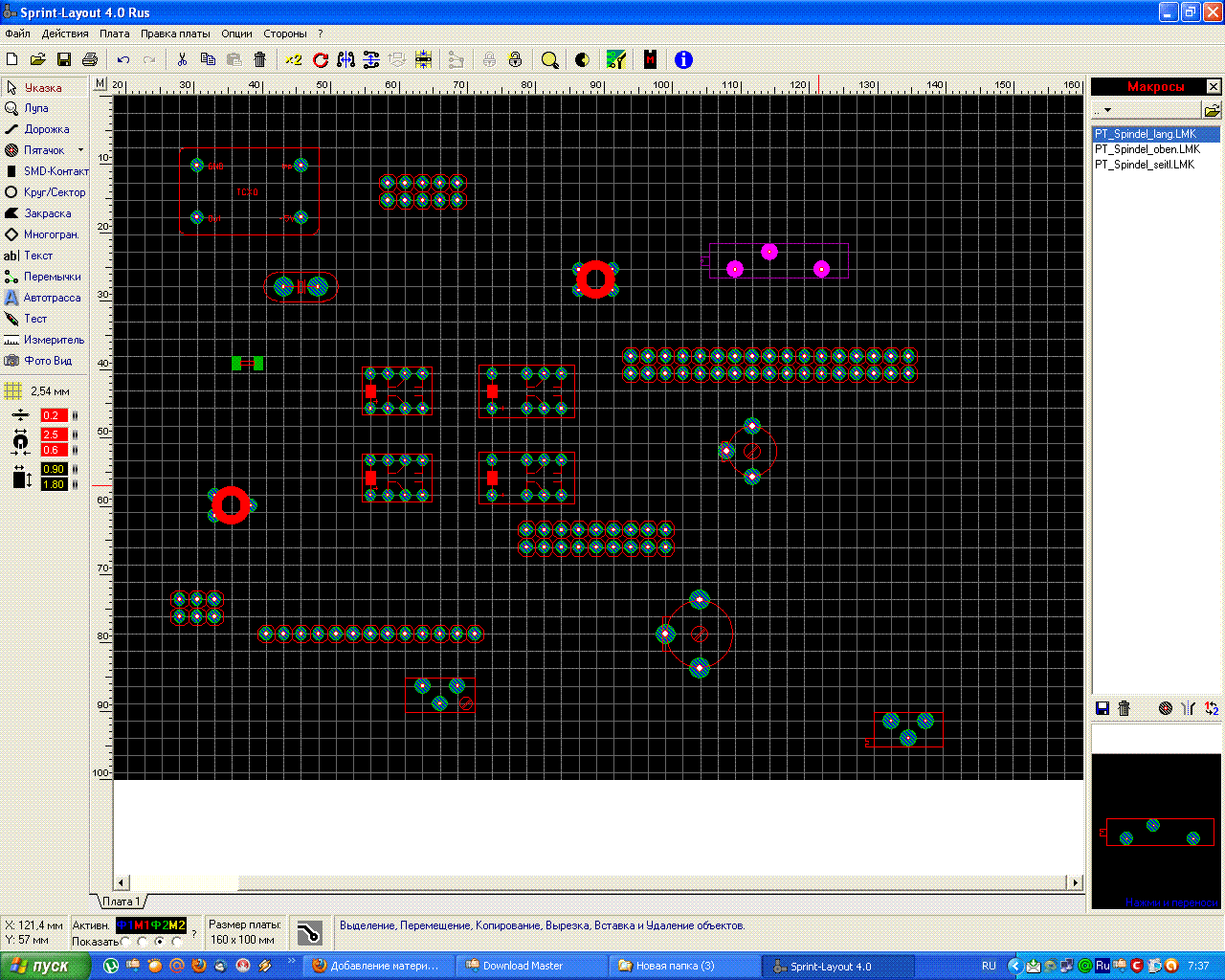The height and width of the screenshot is (980, 1225).
Task: Undo the last action
Action: tap(123, 59)
